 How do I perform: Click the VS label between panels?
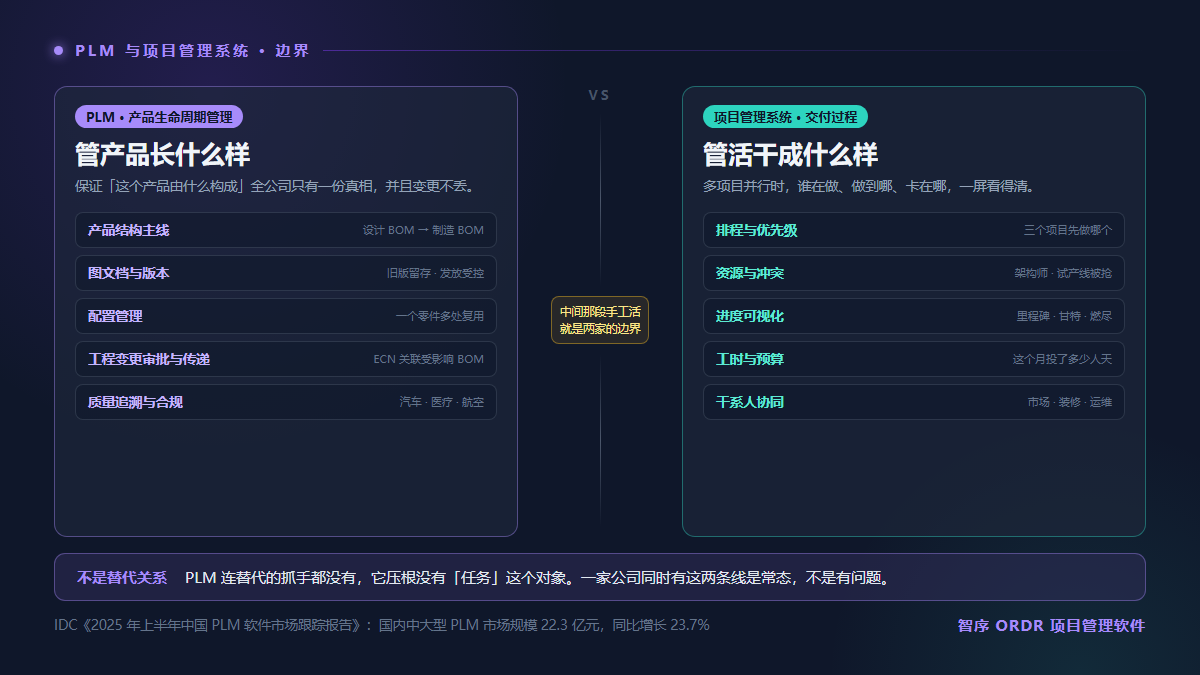click(x=599, y=95)
